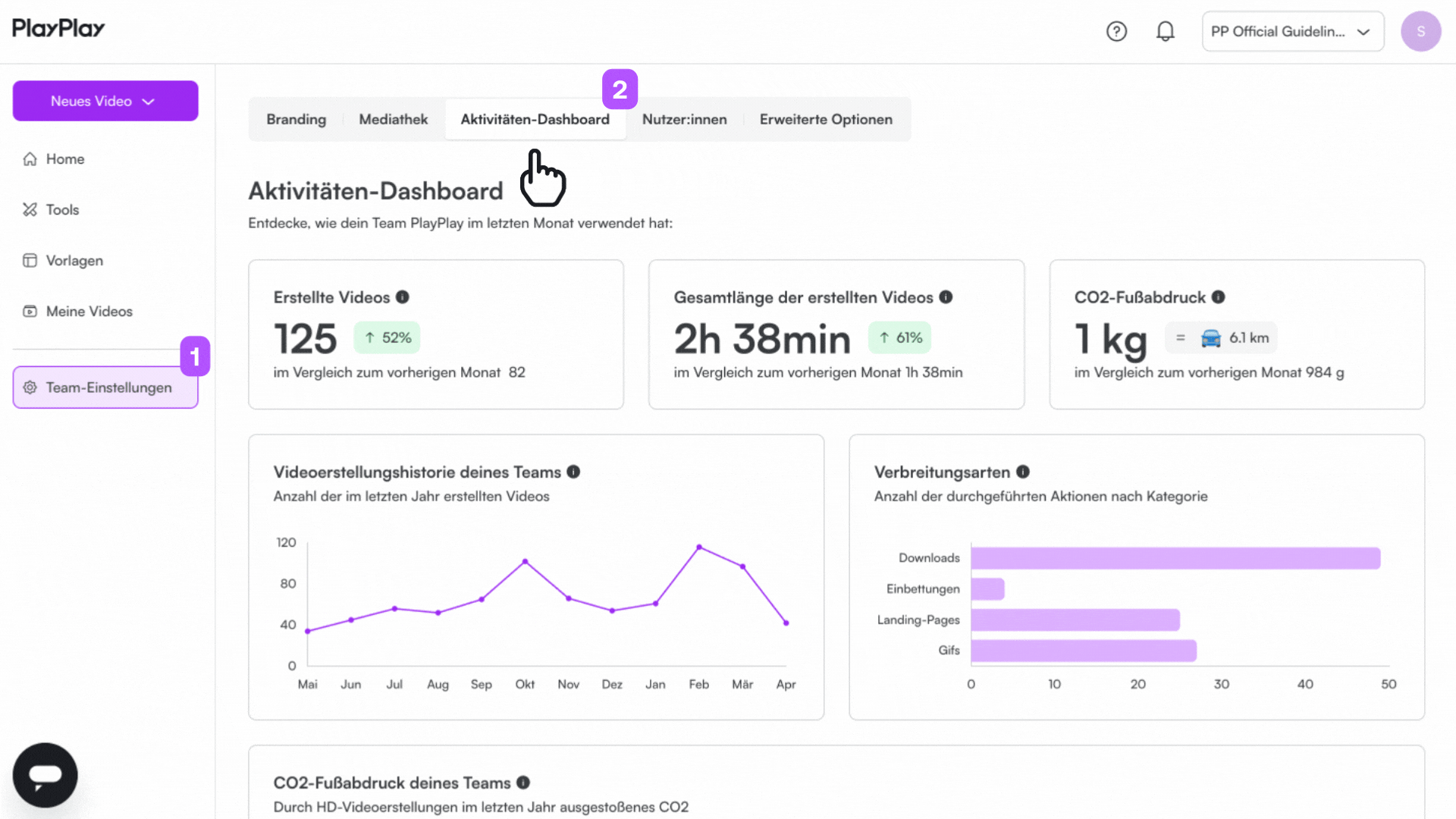Viewport: 1456px width, 819px height.
Task: Switch to the Branding tab
Action: tap(296, 119)
